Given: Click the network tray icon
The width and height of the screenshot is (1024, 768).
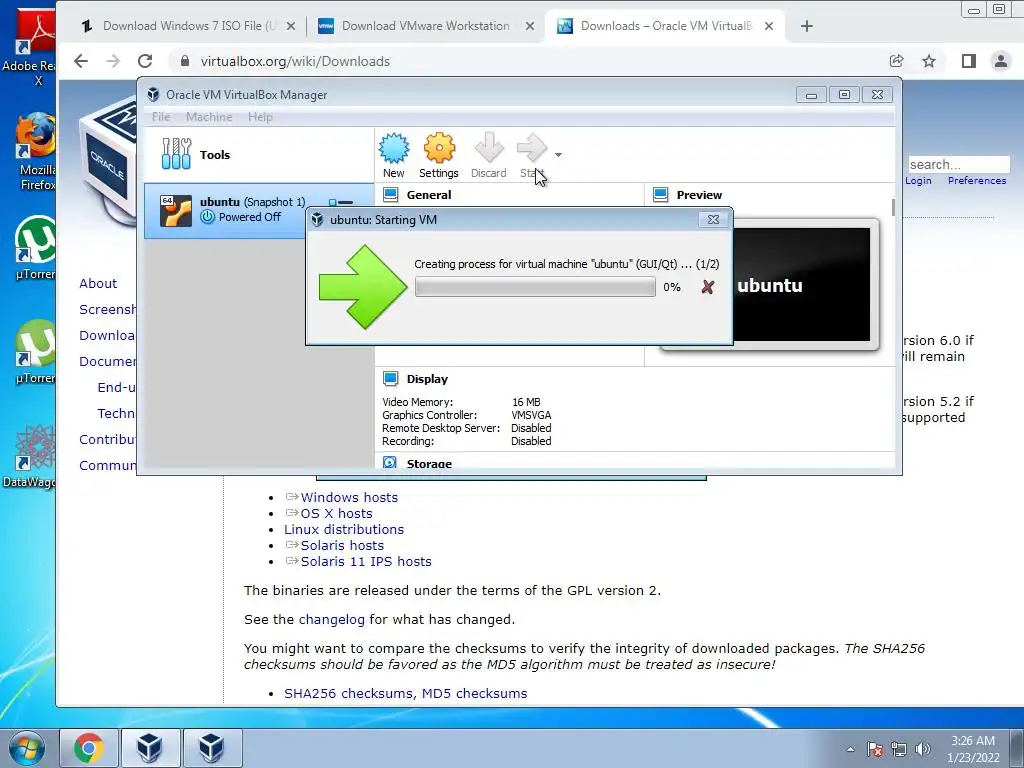Looking at the screenshot, I should point(899,749).
